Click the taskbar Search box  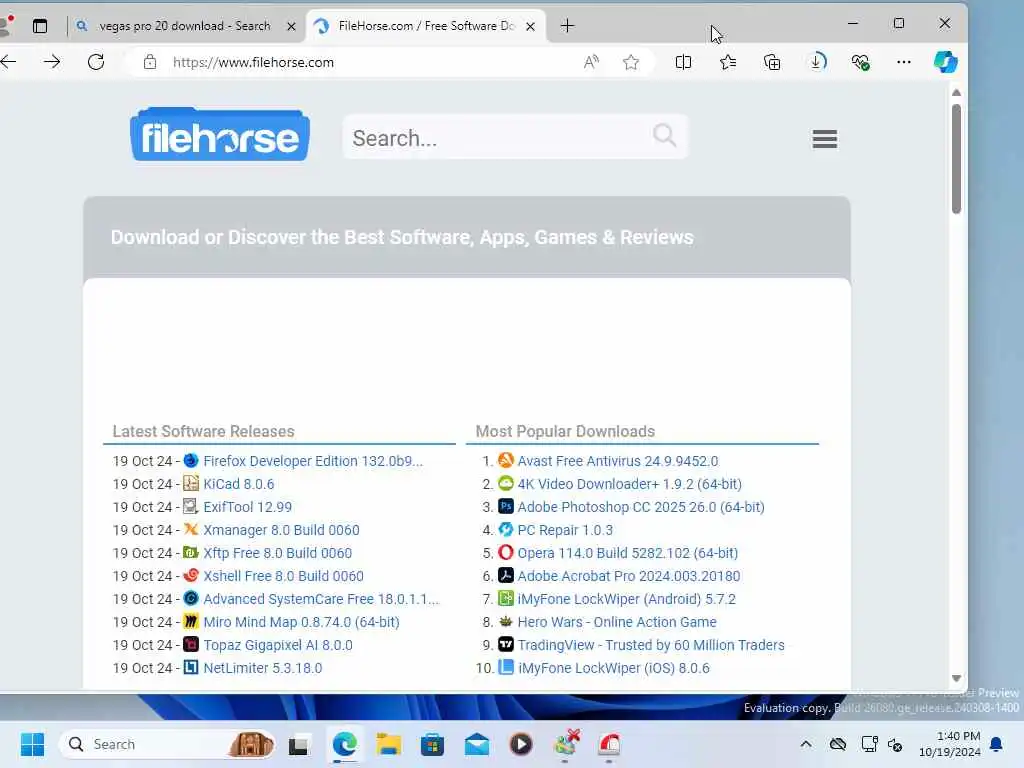167,744
